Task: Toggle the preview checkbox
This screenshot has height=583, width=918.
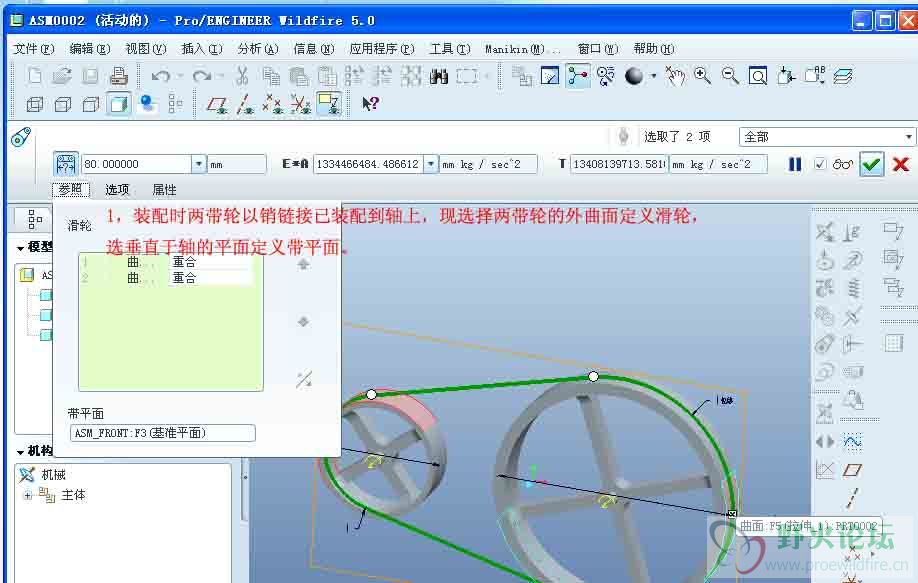Action: coord(820,164)
